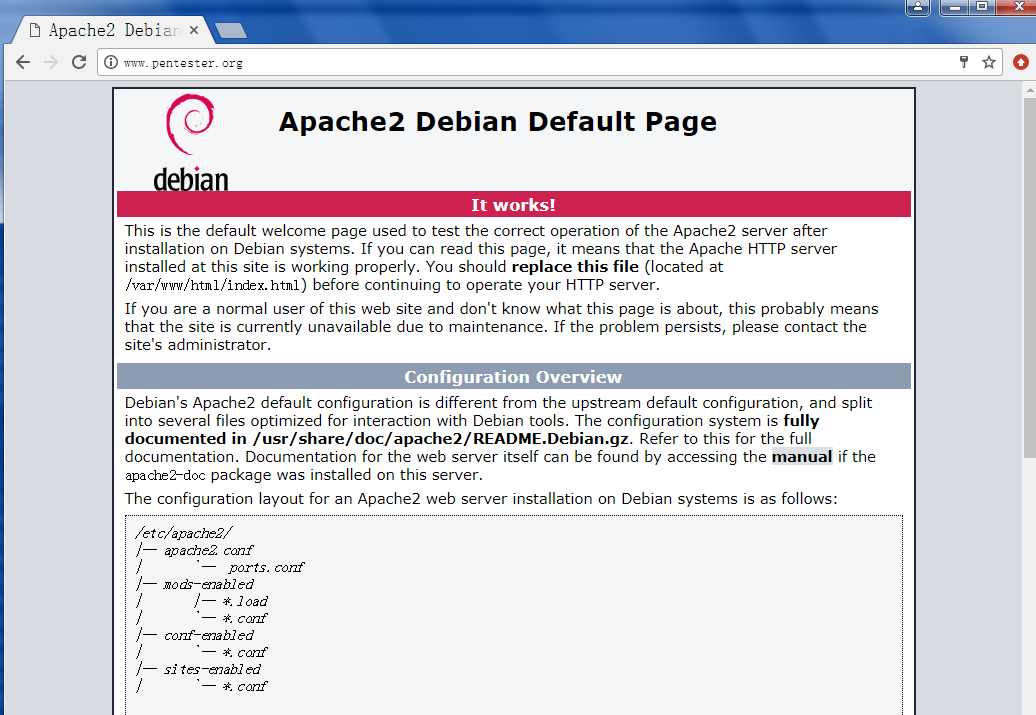Click '/etc/apache2/' in the config tree
Image resolution: width=1036 pixels, height=715 pixels.
(184, 533)
